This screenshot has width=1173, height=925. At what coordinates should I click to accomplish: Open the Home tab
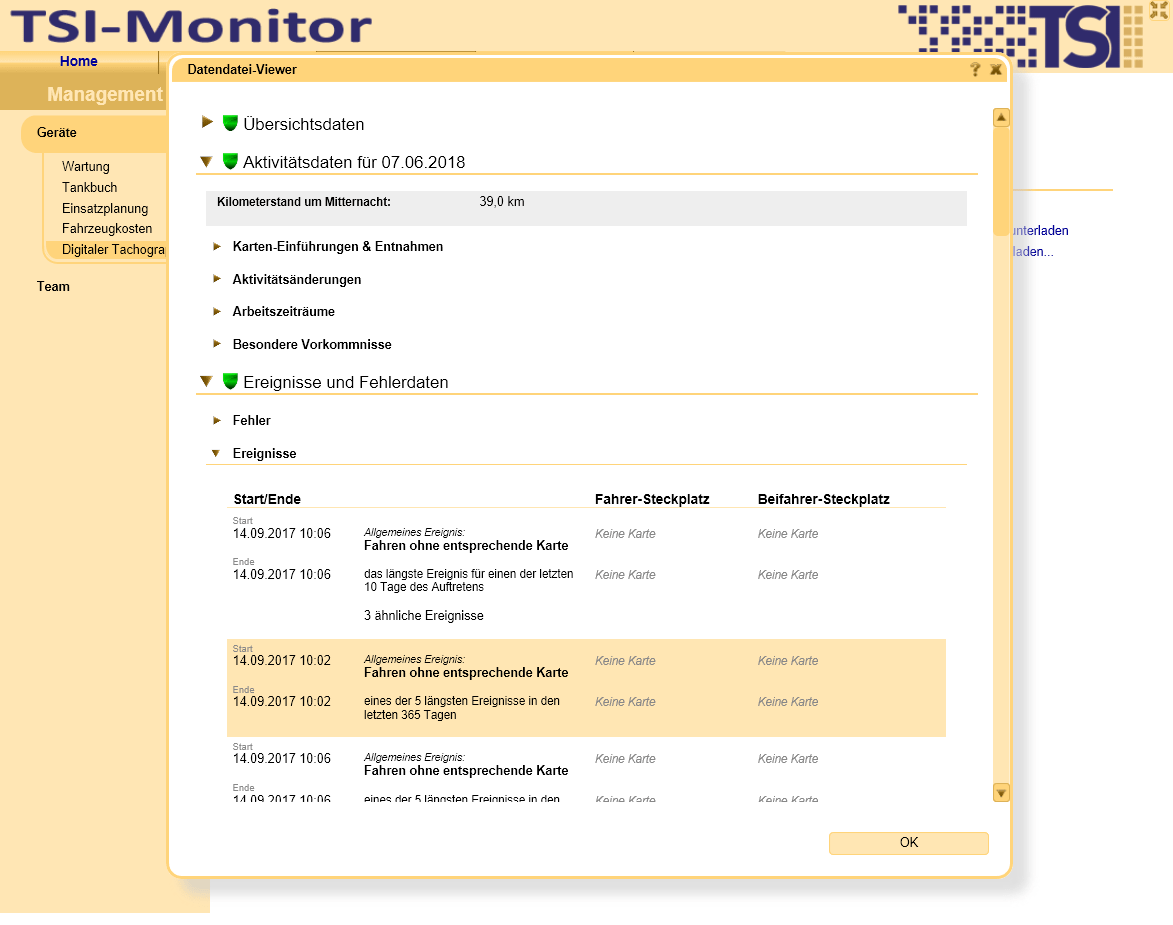click(79, 62)
